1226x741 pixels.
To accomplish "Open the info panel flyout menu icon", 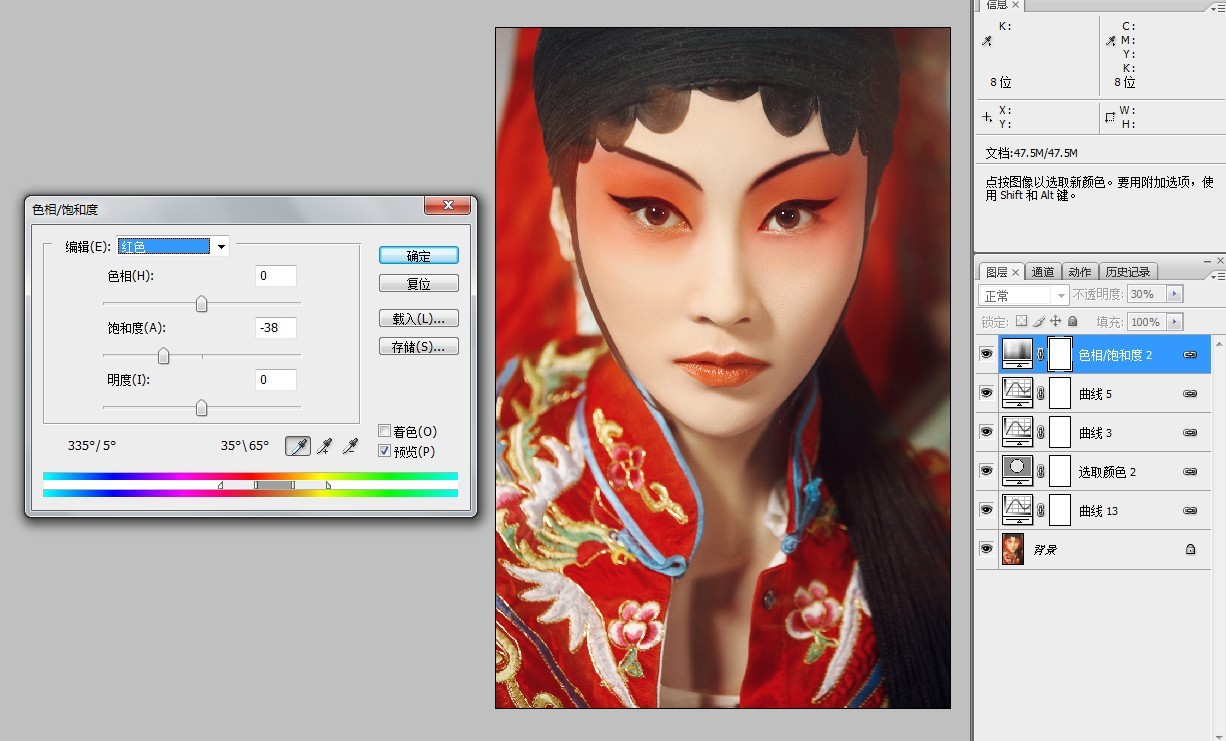I will 1218,7.
